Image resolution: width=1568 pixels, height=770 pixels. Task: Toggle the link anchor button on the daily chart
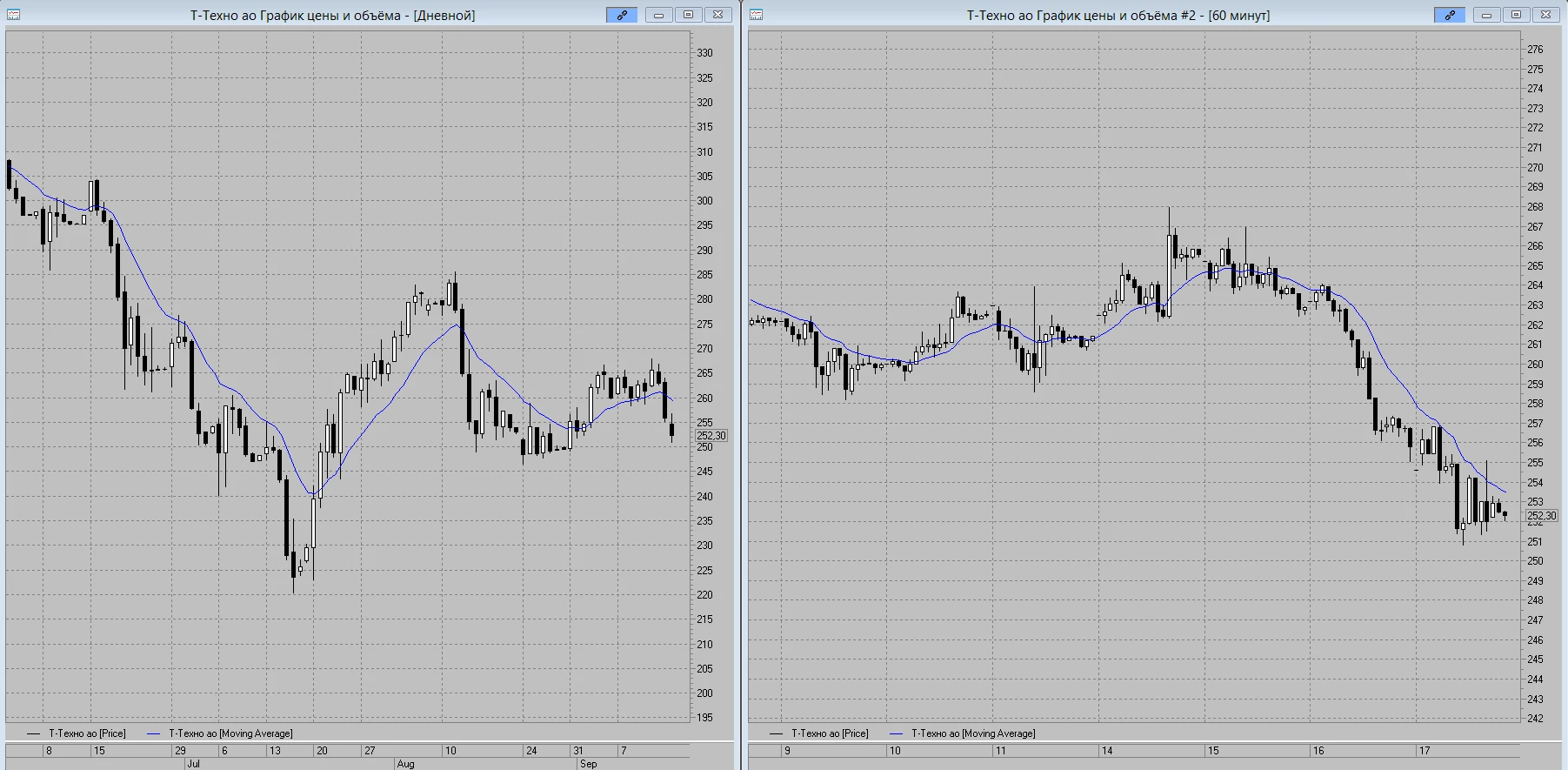pyautogui.click(x=622, y=15)
